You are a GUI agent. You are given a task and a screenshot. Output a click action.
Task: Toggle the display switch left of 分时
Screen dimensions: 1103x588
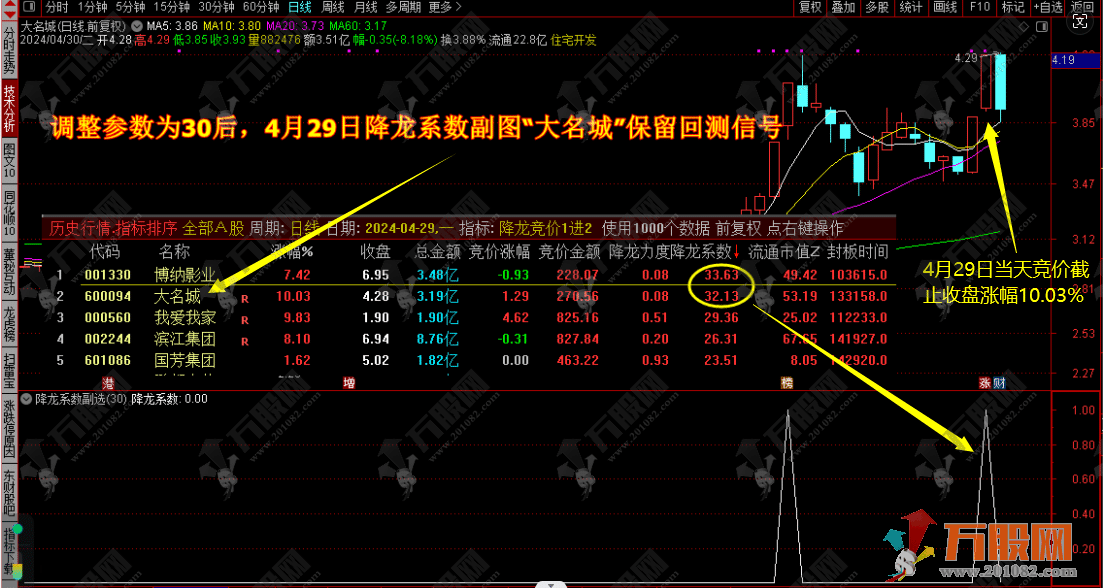[x=28, y=8]
